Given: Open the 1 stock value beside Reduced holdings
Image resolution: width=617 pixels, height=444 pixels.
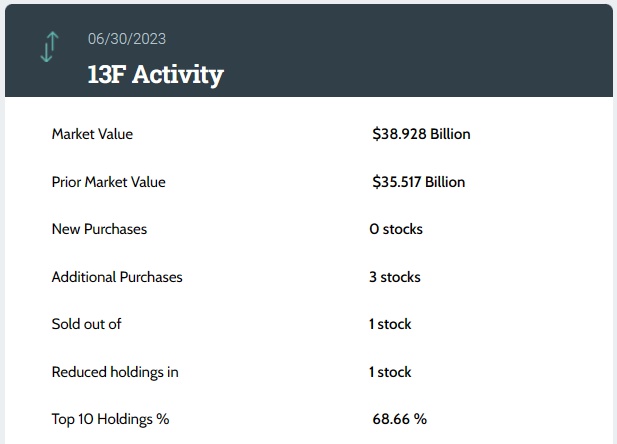Looking at the screenshot, I should [390, 372].
